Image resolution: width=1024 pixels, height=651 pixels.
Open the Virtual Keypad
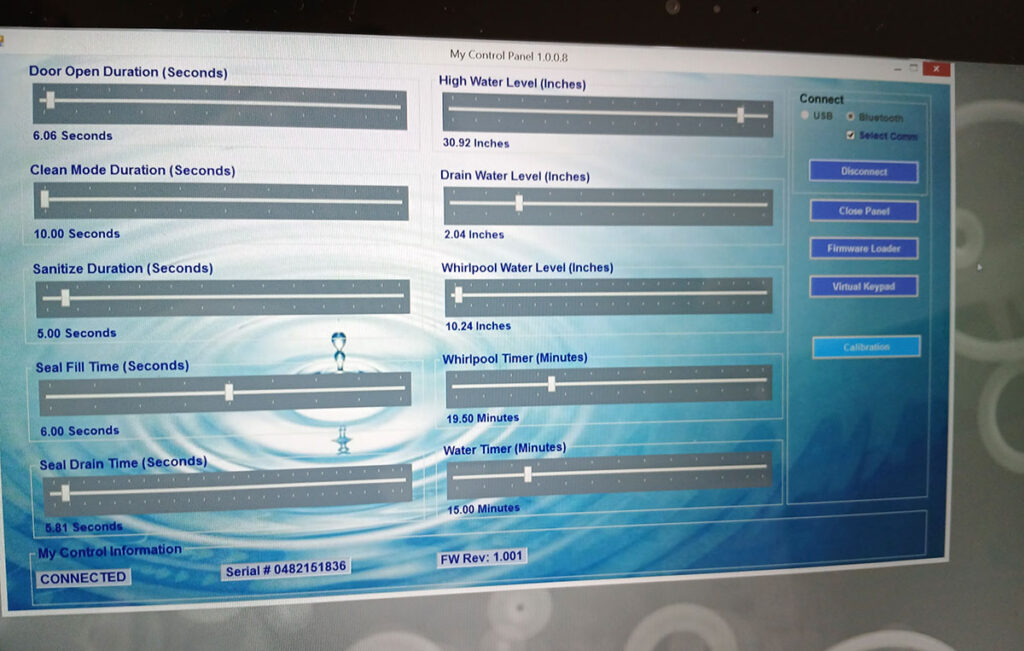pos(863,287)
